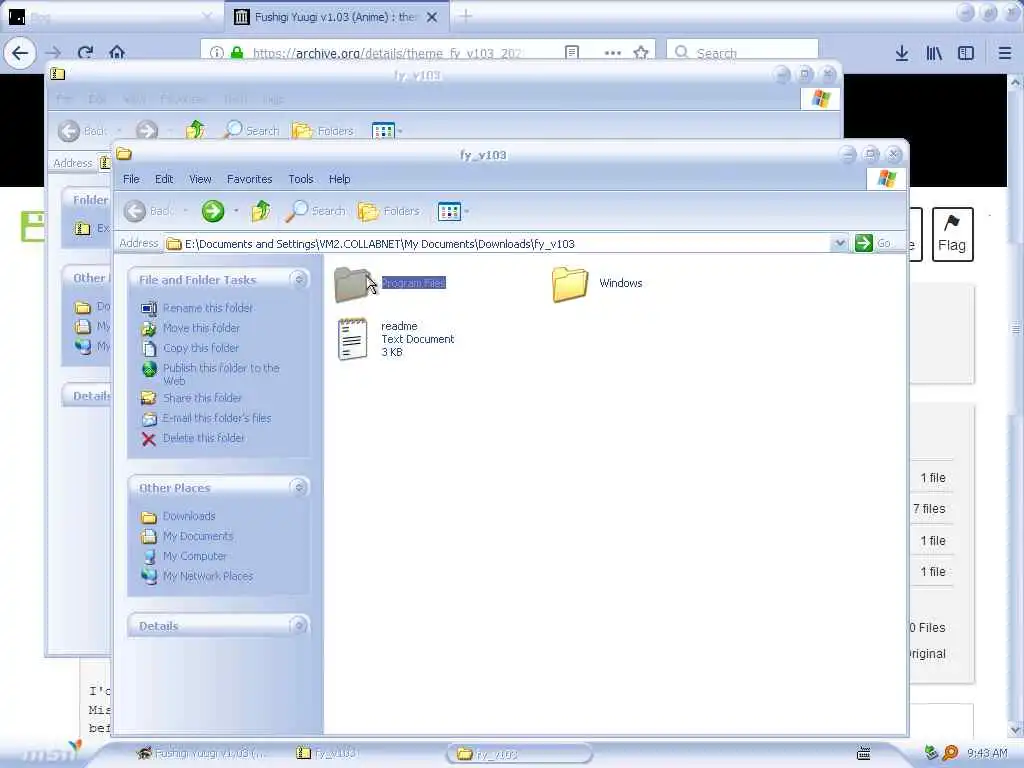Open the Help menu
Image resolution: width=1024 pixels, height=768 pixels.
coord(339,179)
